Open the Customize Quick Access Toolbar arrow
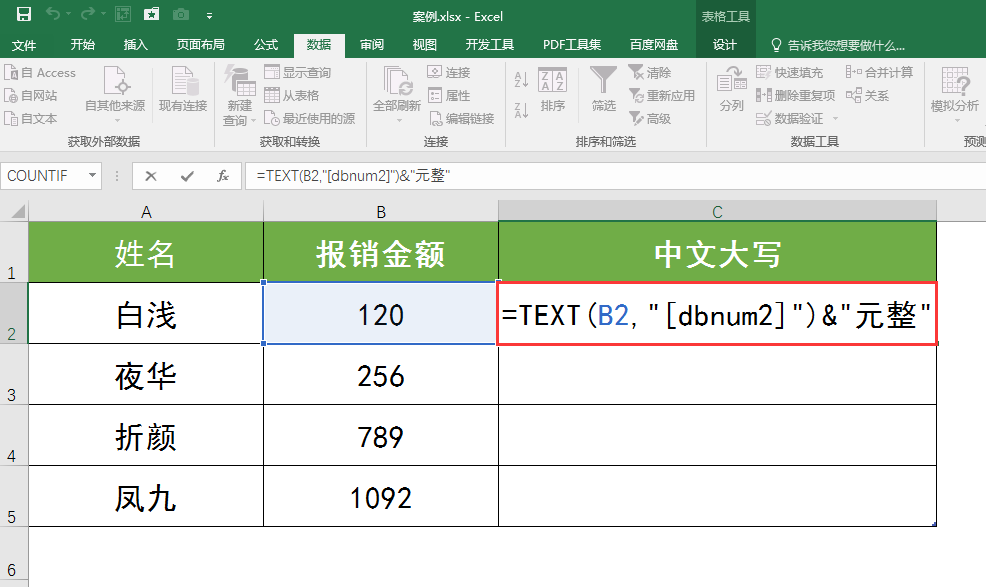The height and width of the screenshot is (587, 986). pyautogui.click(x=209, y=15)
